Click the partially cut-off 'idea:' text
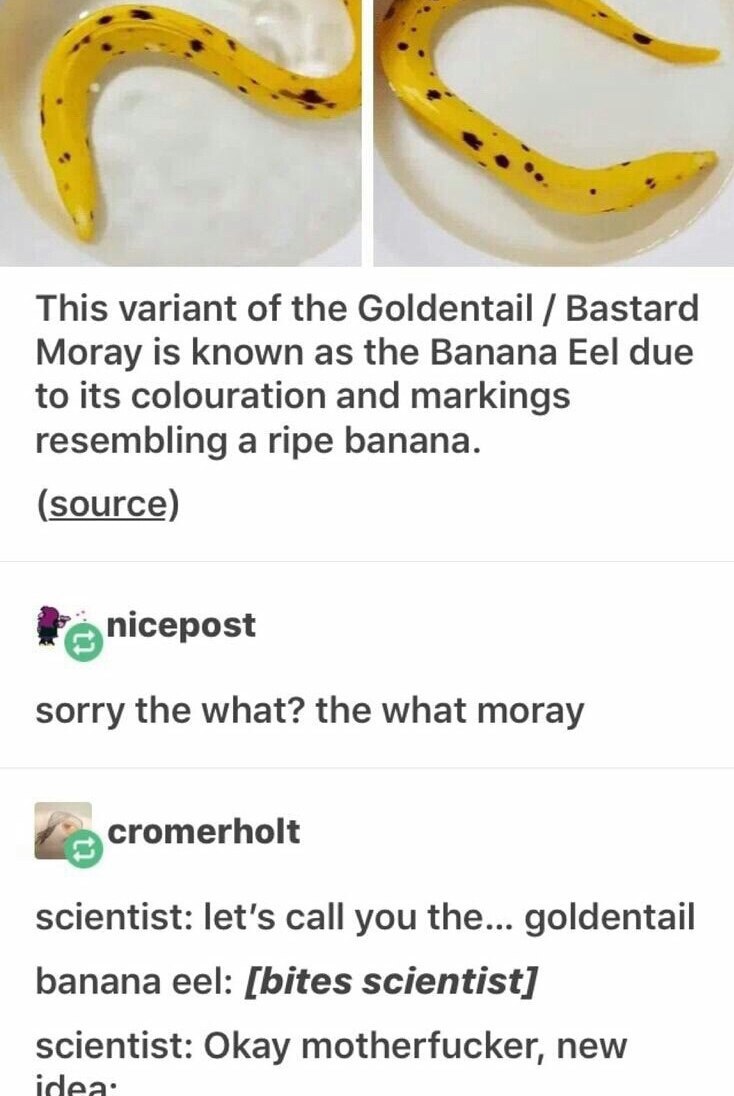Image resolution: width=734 pixels, height=1096 pixels. [74, 1086]
